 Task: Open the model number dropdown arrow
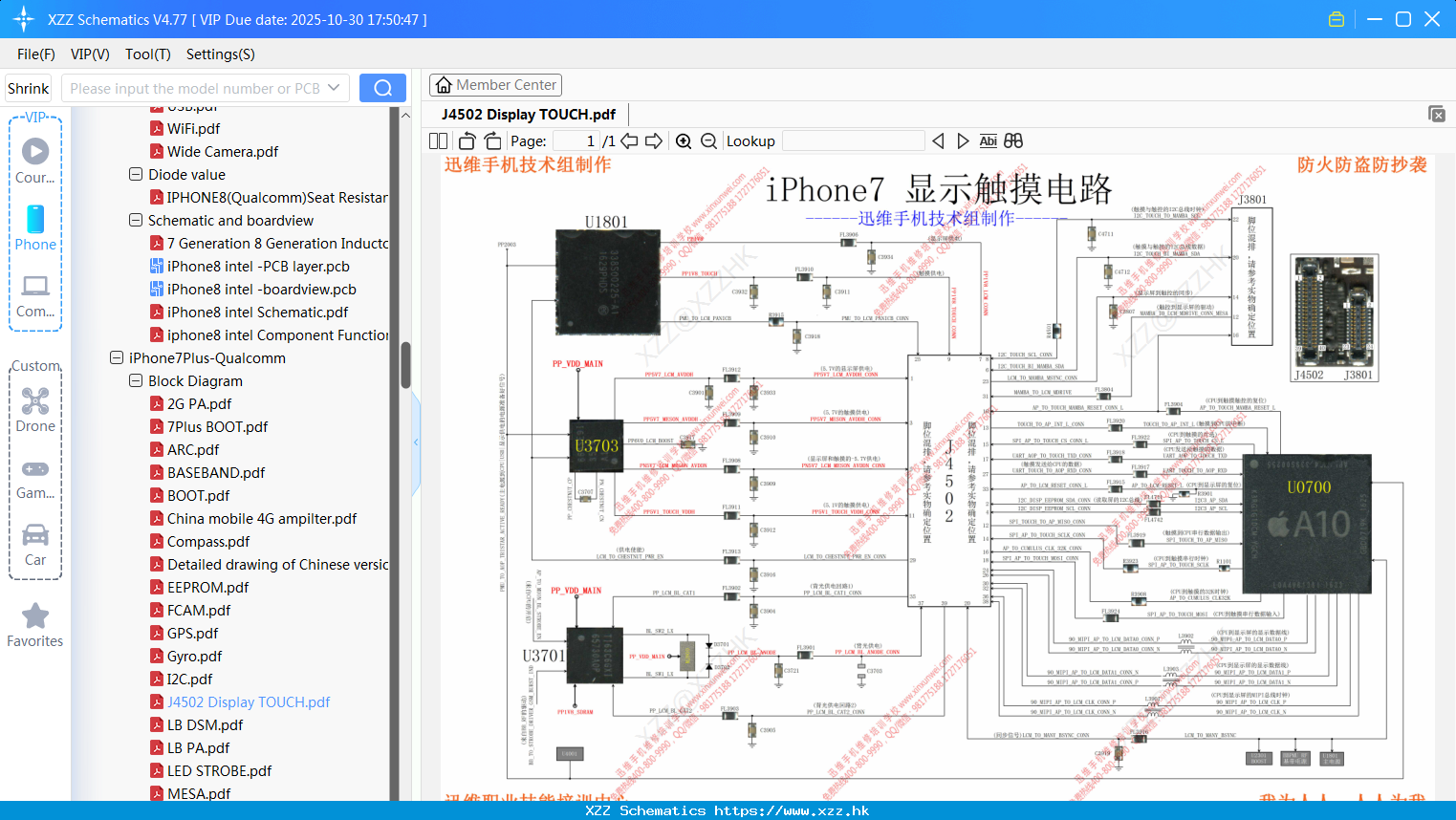coord(334,88)
